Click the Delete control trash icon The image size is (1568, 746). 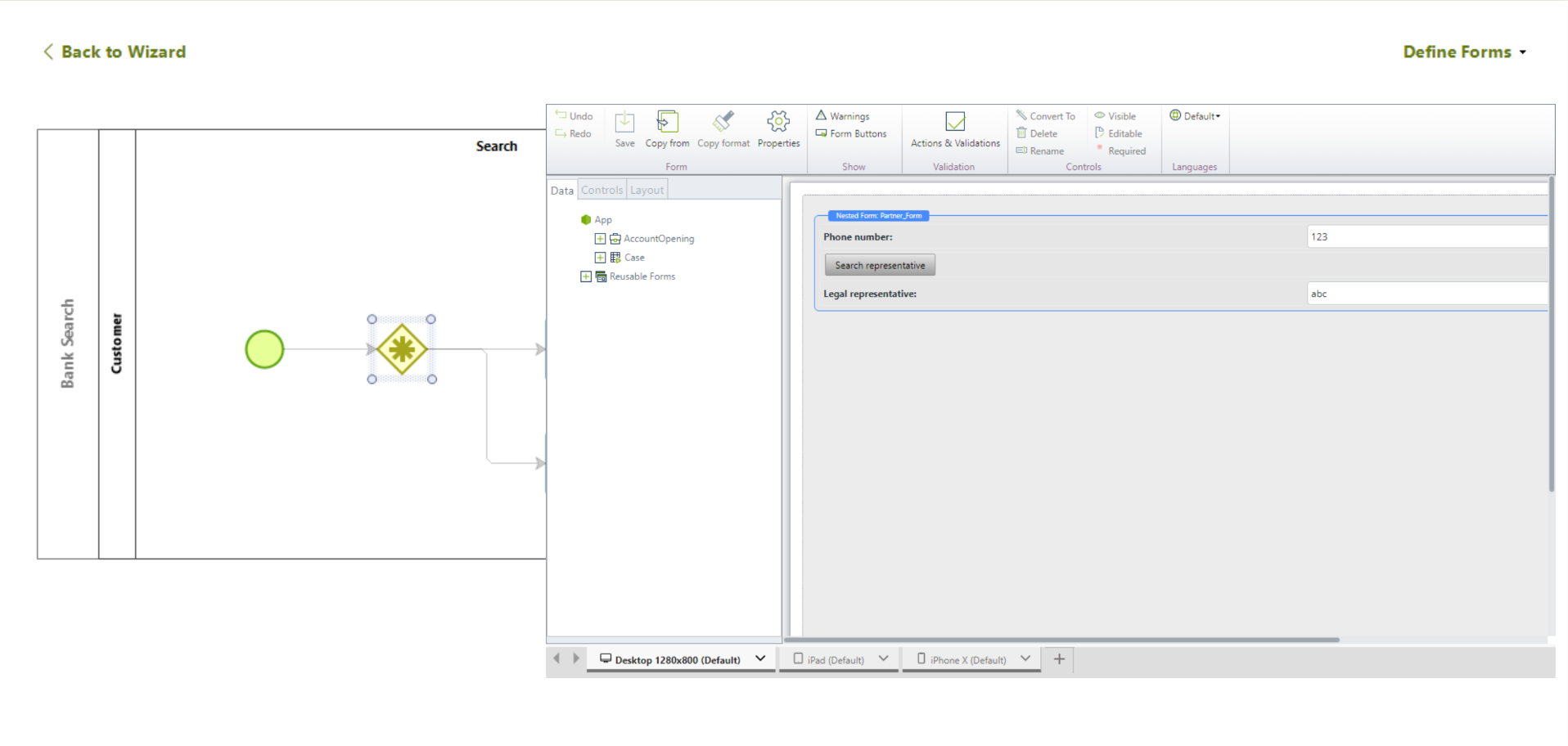pyautogui.click(x=1021, y=133)
